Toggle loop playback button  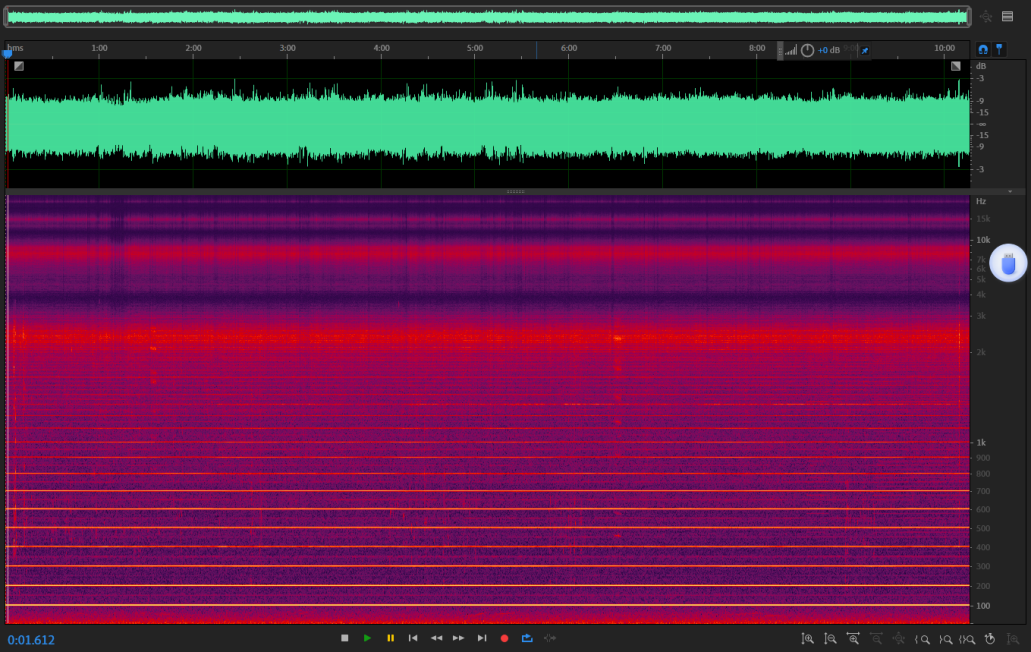(527, 638)
